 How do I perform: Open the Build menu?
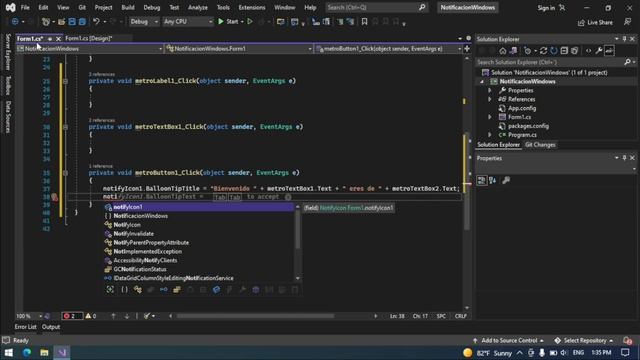click(x=128, y=7)
